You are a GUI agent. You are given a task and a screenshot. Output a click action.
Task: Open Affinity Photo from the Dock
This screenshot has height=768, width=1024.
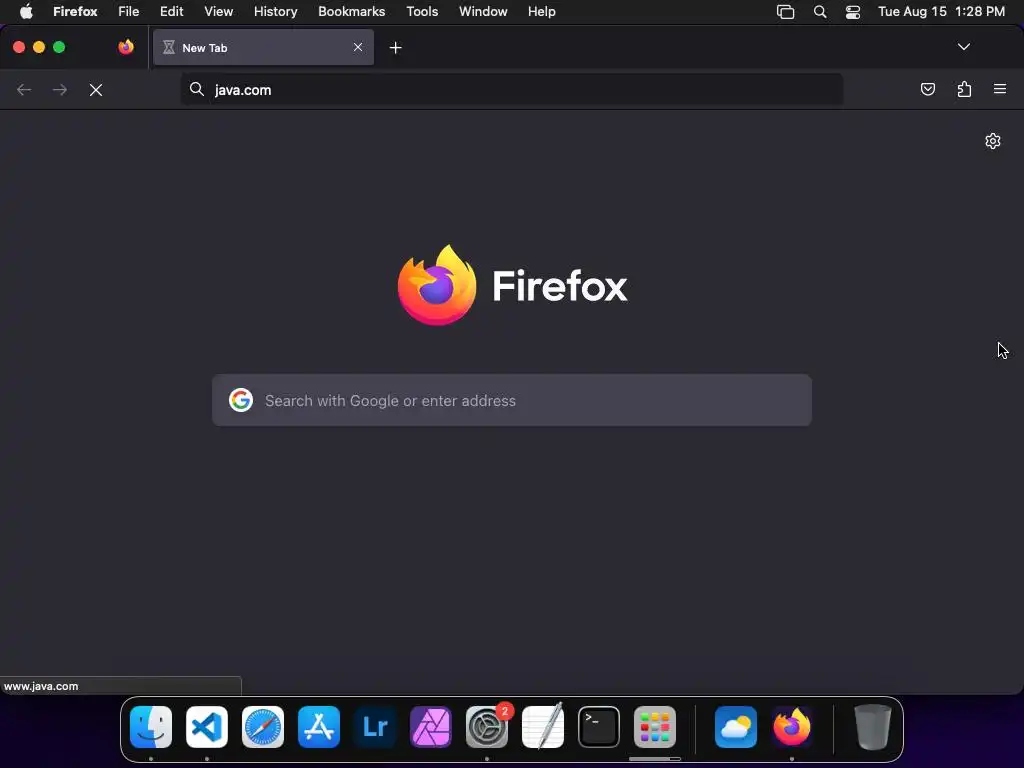coord(431,727)
